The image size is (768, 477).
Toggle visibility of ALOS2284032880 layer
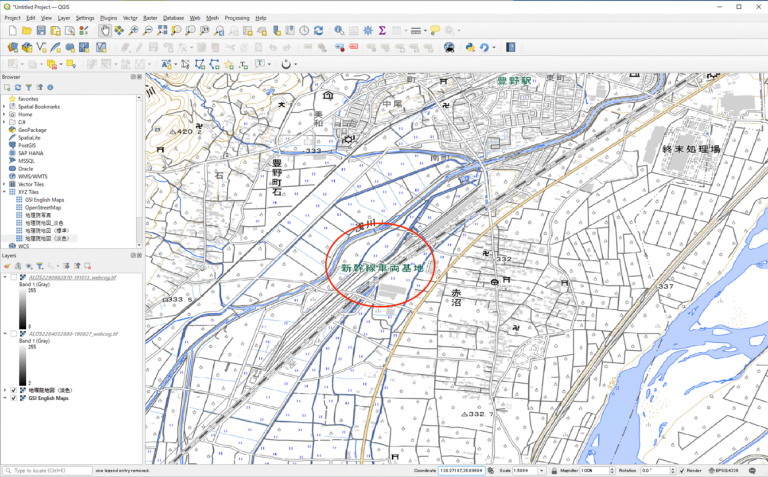14,334
